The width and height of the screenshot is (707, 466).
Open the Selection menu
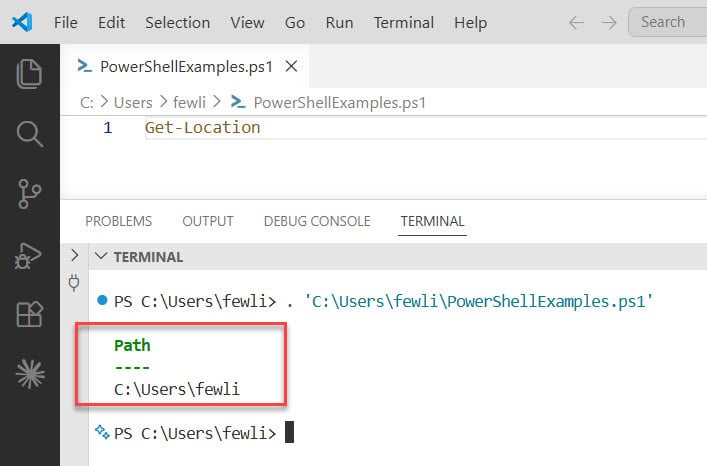pos(178,22)
